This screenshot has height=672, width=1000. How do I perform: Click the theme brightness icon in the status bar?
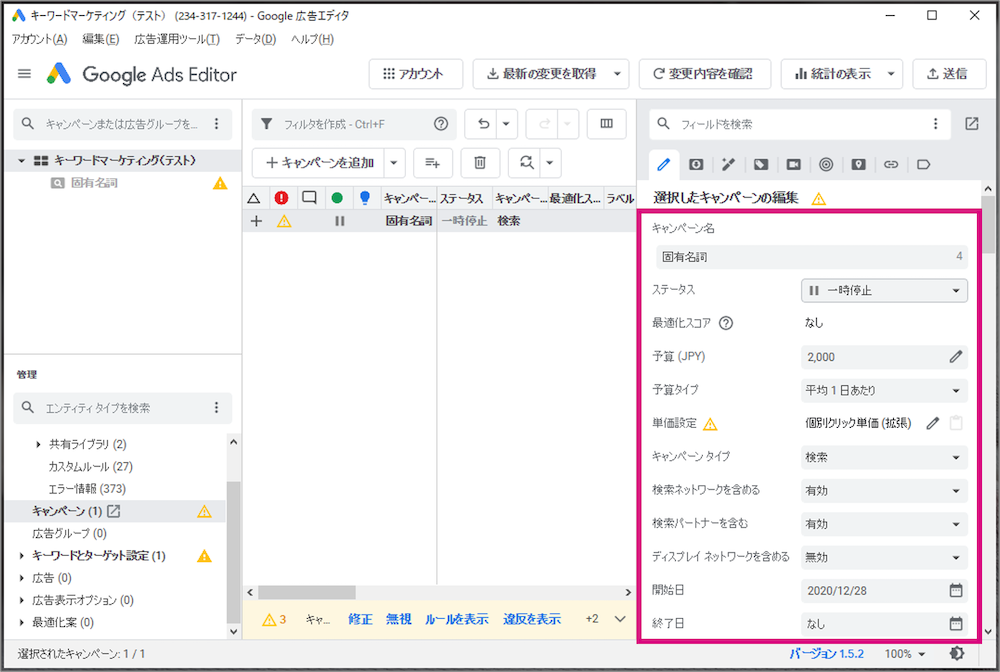[957, 654]
